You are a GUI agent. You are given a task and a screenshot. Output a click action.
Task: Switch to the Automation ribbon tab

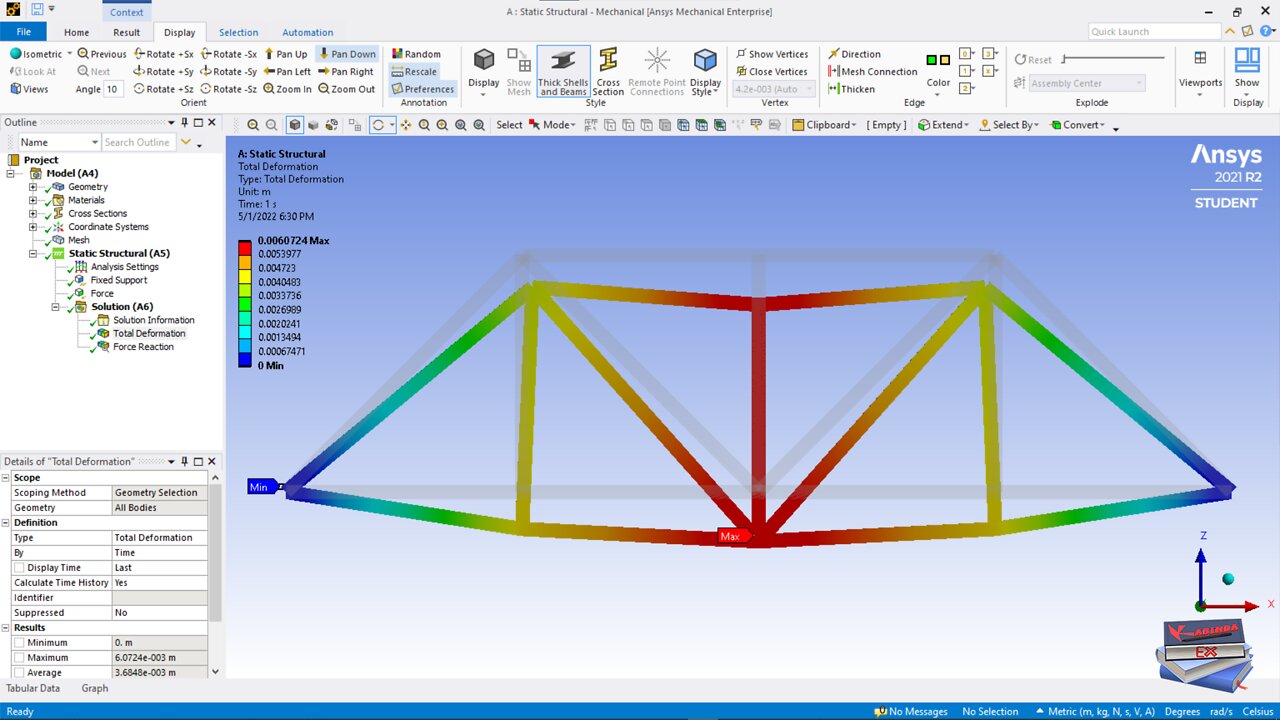tap(308, 32)
